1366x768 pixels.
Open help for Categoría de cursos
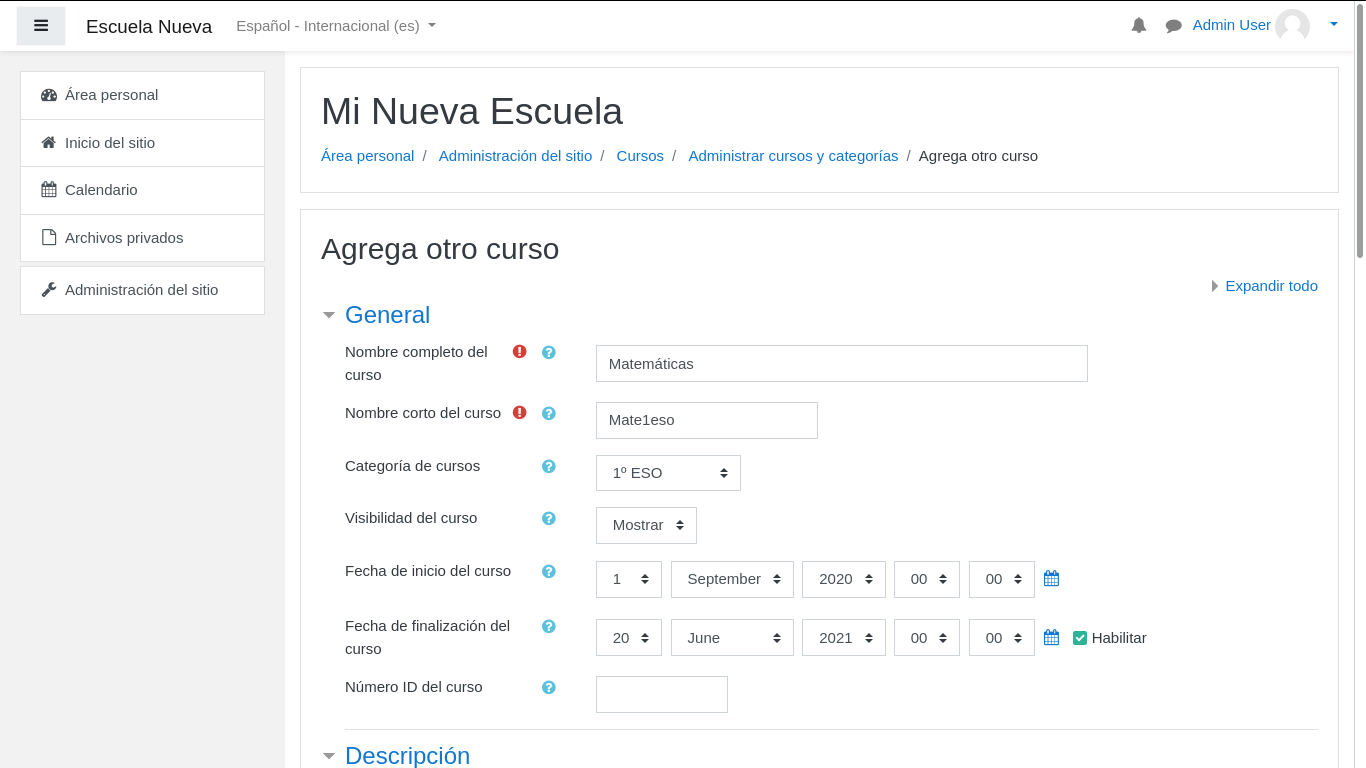point(548,466)
